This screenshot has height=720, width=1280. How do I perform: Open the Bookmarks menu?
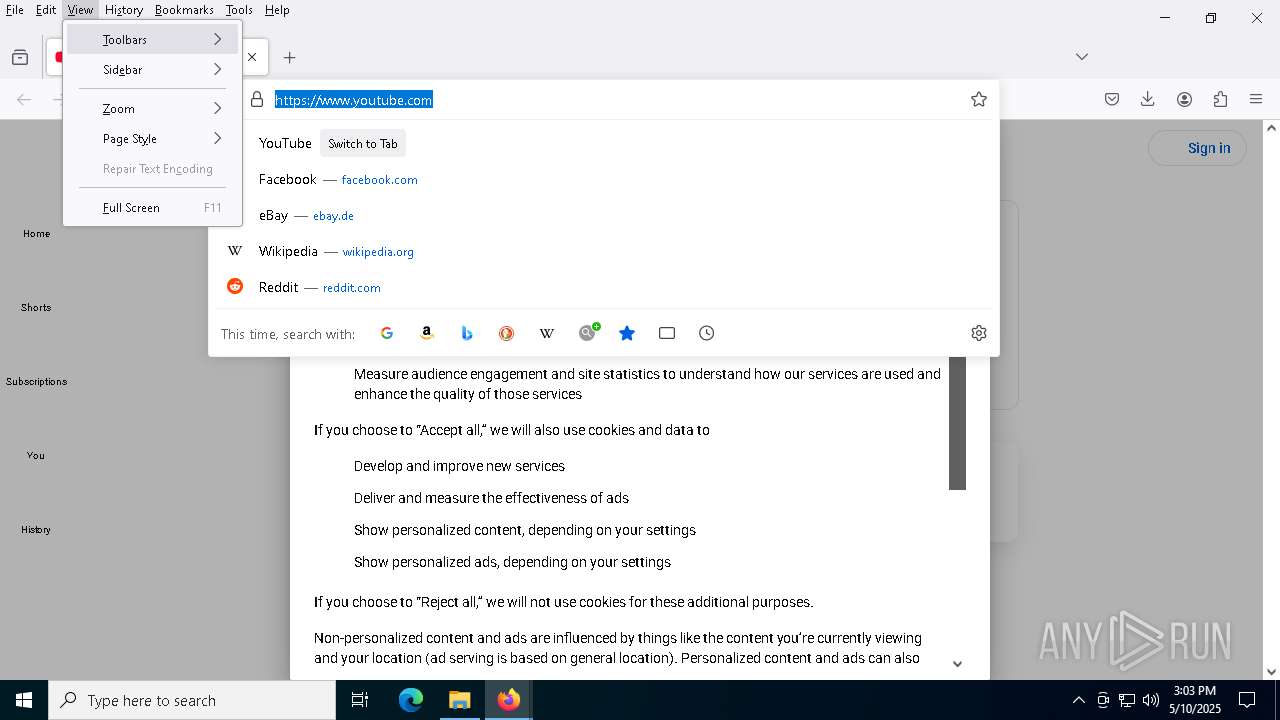click(x=184, y=10)
